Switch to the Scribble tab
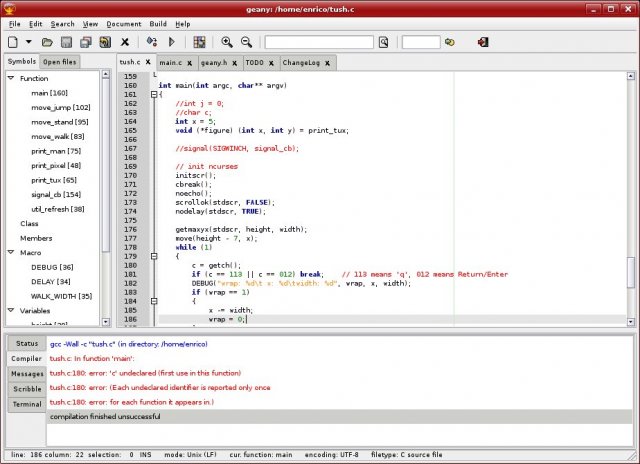The image size is (640, 464). [27, 389]
